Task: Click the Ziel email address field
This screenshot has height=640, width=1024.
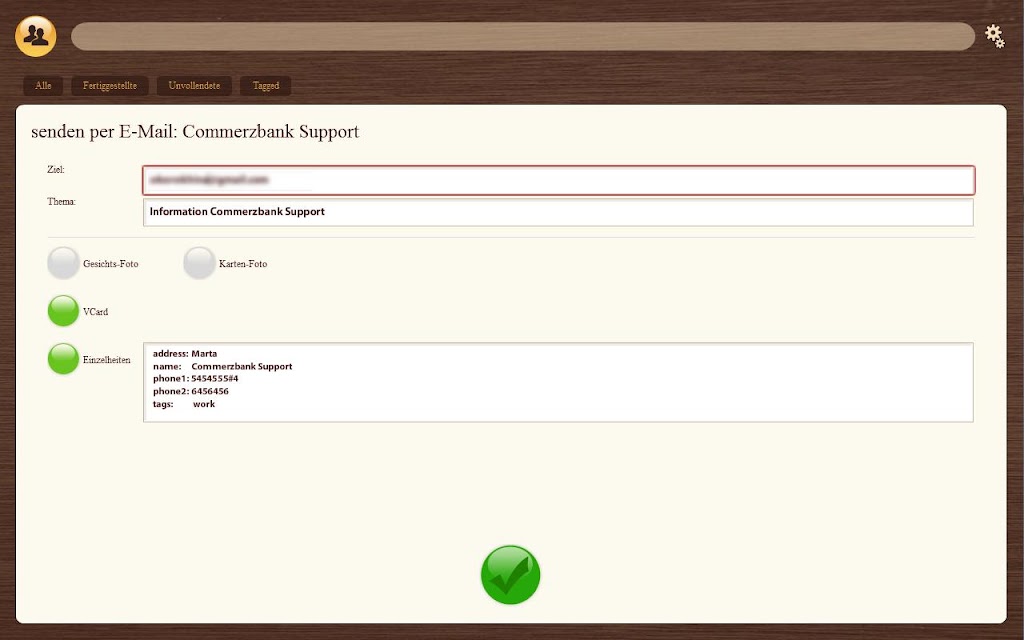Action: pyautogui.click(x=558, y=180)
